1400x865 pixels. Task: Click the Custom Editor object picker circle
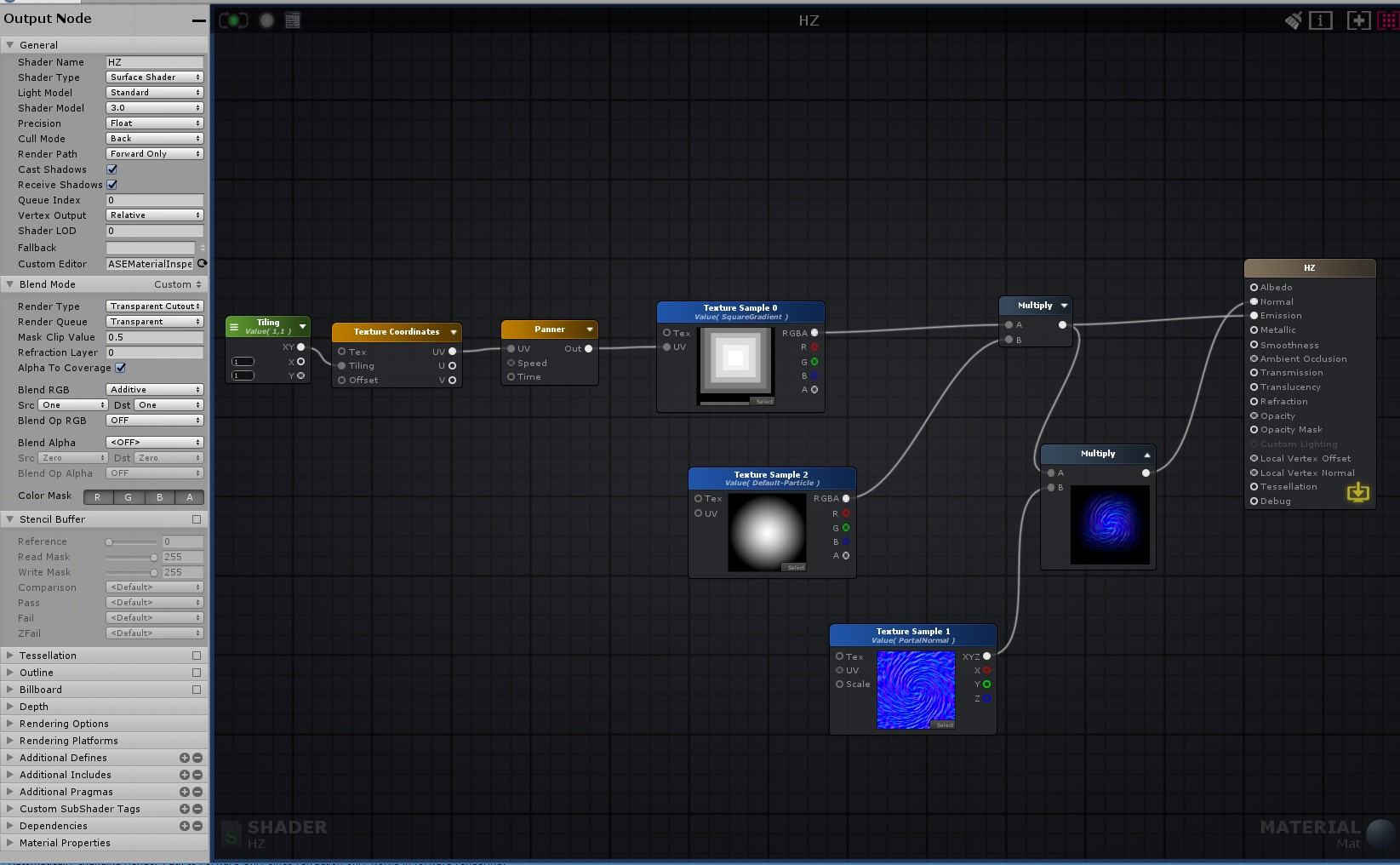(x=202, y=263)
